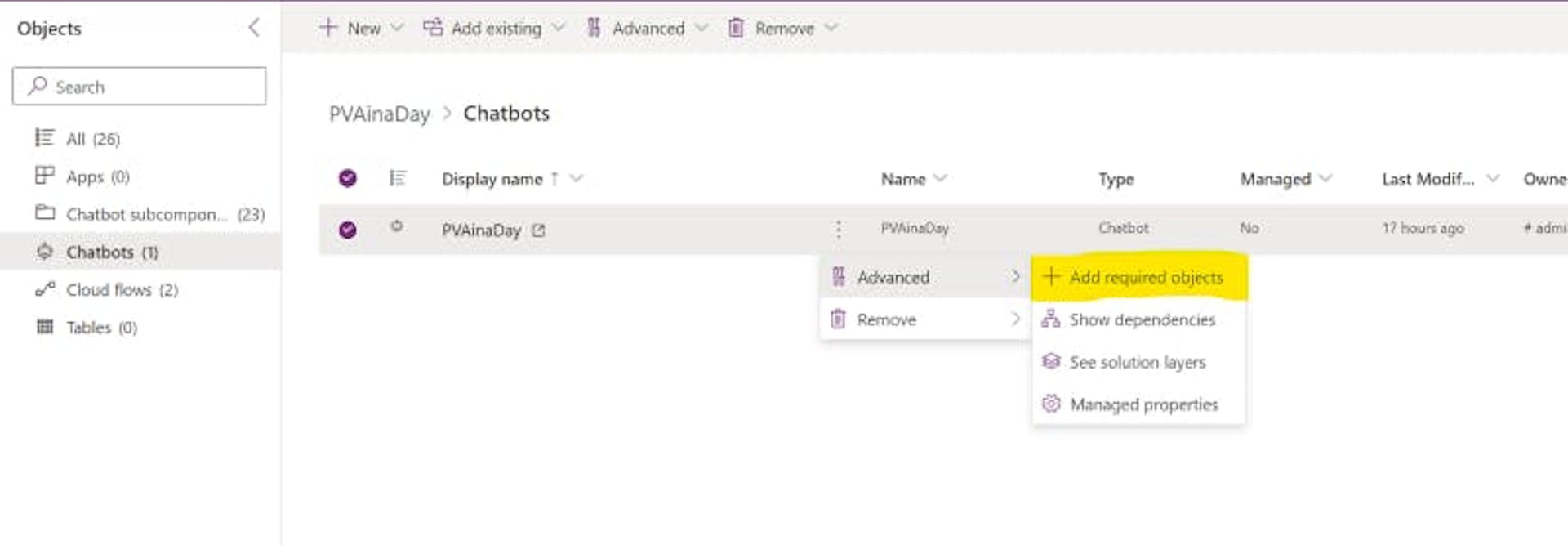Click the Show dependencies hierarchy icon
The width and height of the screenshot is (1568, 545).
[1051, 319]
